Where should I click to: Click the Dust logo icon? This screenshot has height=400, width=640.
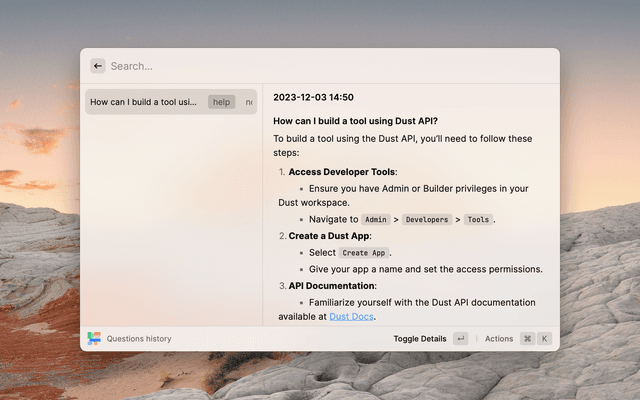(x=94, y=339)
